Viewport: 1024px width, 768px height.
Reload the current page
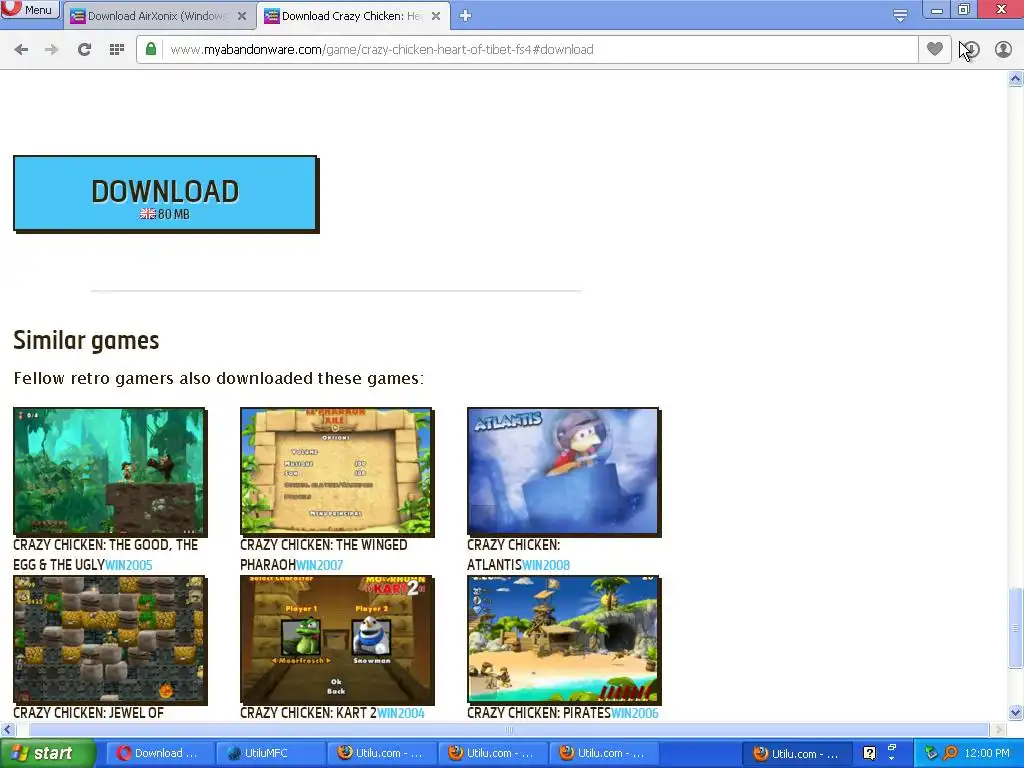point(84,50)
